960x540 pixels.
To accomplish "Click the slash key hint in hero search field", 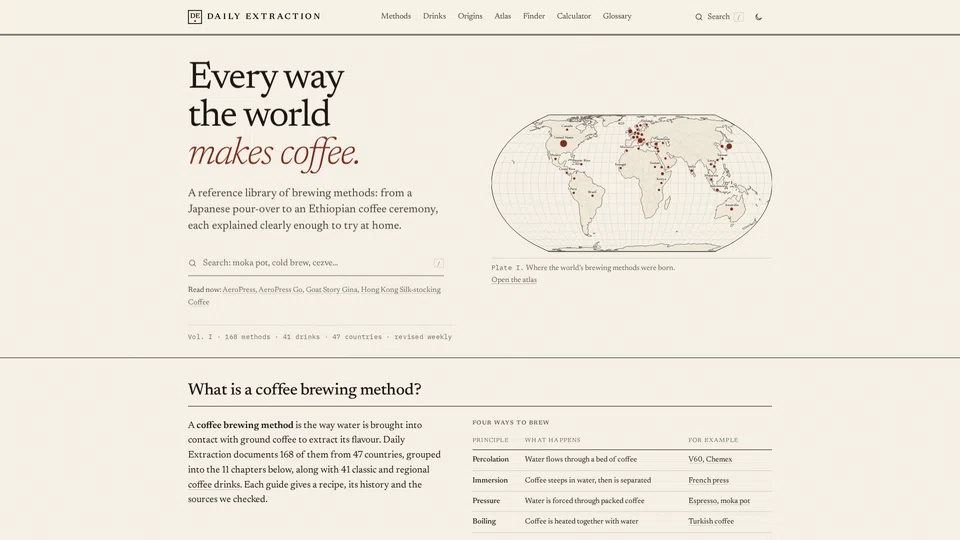I will click(438, 263).
